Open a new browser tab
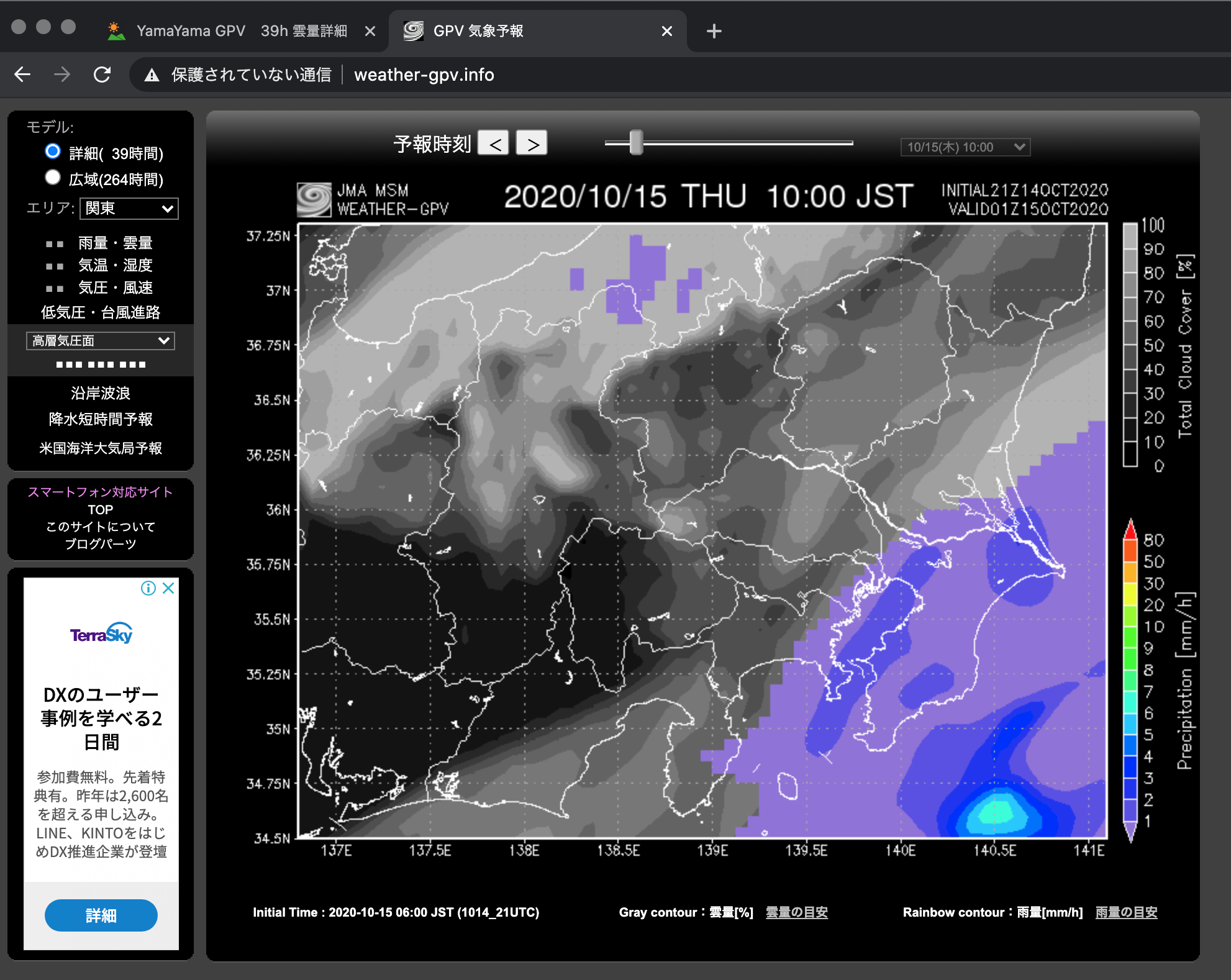The width and height of the screenshot is (1231, 980). coord(714,31)
